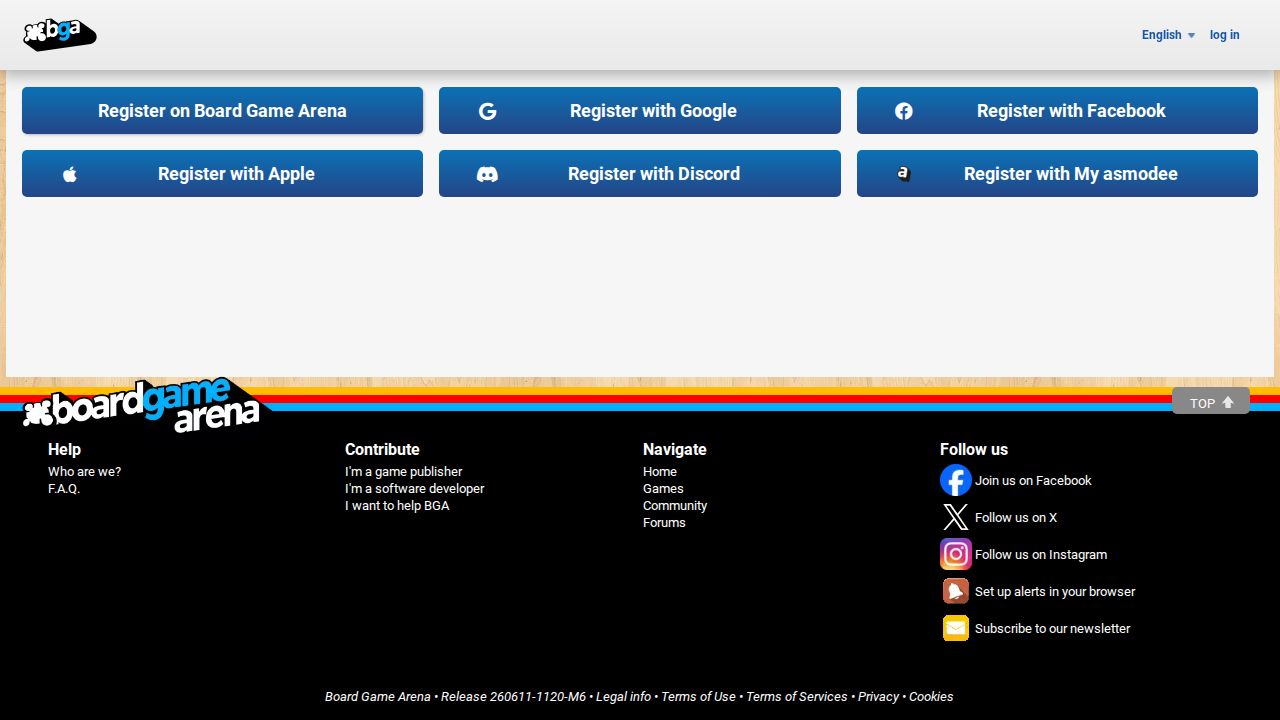This screenshot has width=1280, height=720.
Task: Click Subscribe to our newsletter link
Action: pyautogui.click(x=1053, y=629)
